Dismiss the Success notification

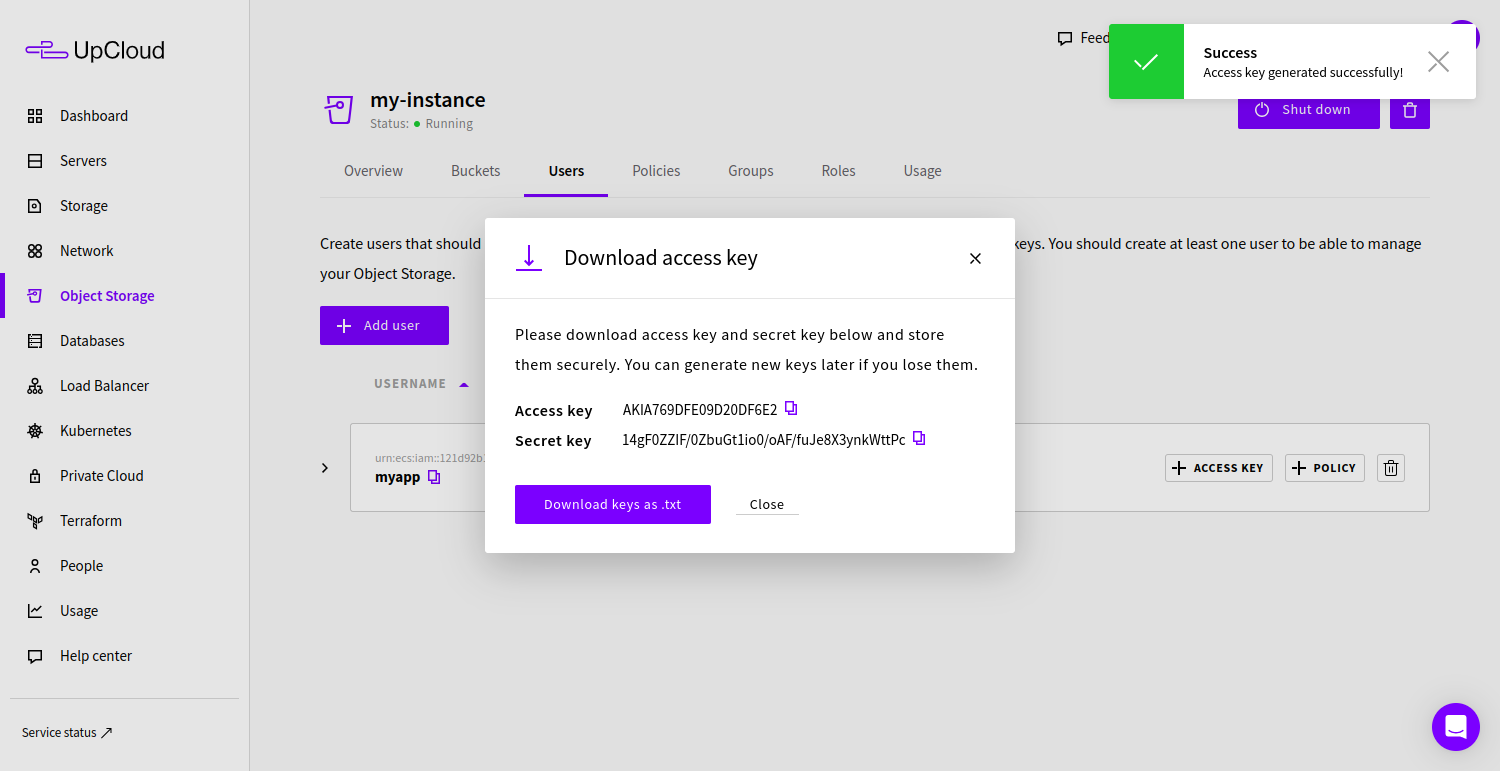point(1438,62)
